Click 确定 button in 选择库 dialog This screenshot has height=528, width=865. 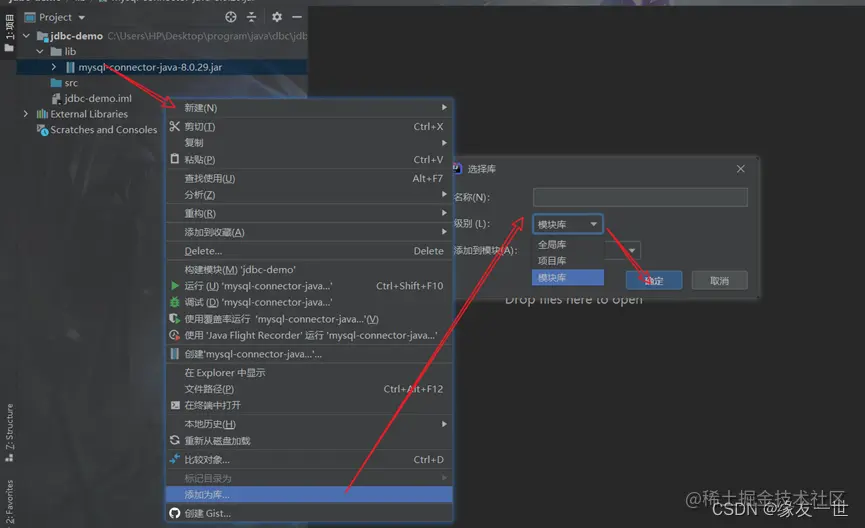[654, 280]
